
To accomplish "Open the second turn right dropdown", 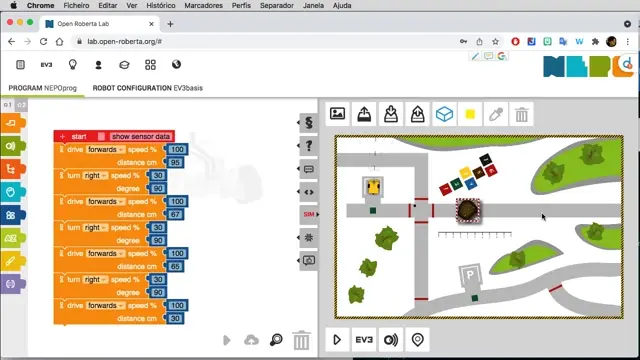I will [x=95, y=227].
